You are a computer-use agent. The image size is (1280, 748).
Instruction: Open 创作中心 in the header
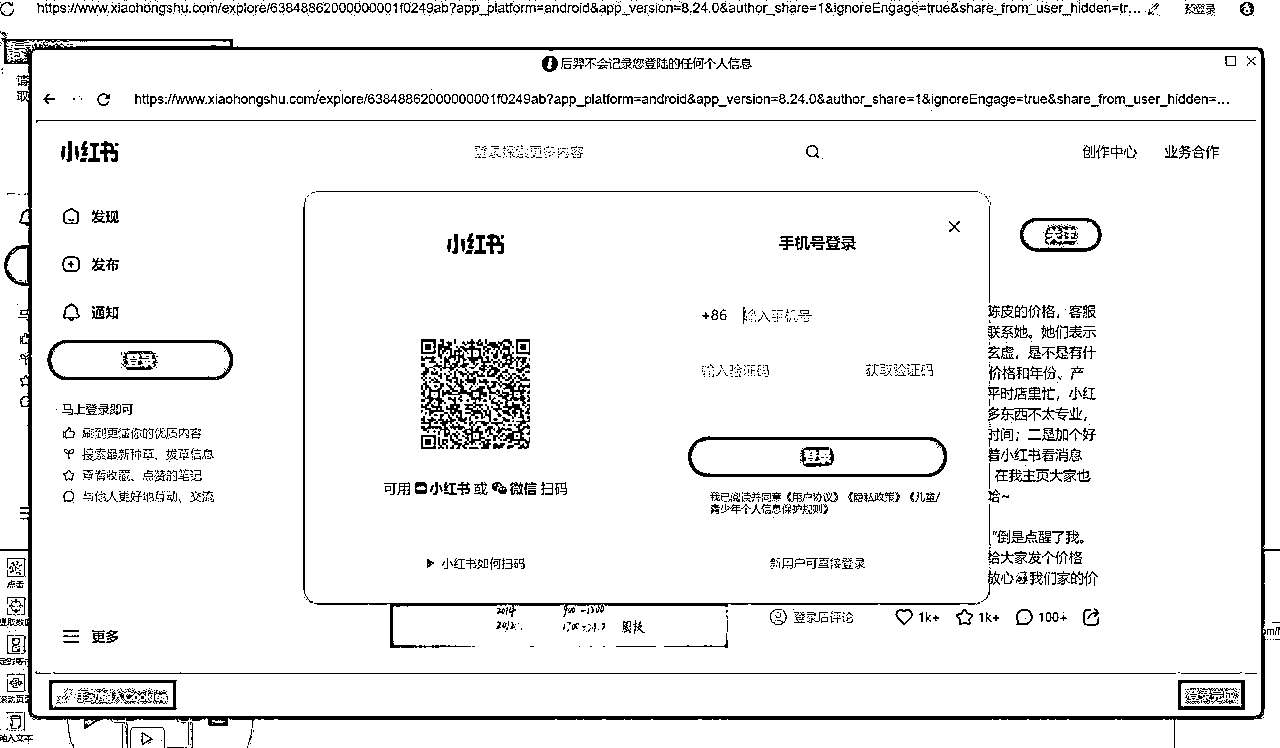[1109, 152]
